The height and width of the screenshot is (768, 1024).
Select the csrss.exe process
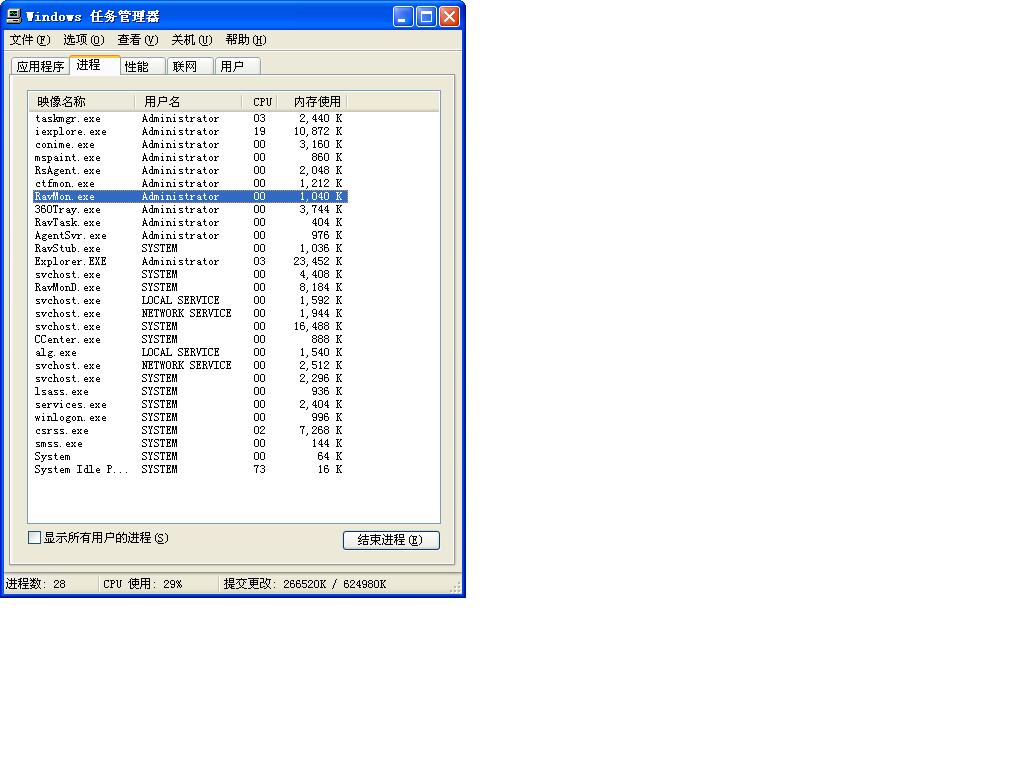pos(189,431)
